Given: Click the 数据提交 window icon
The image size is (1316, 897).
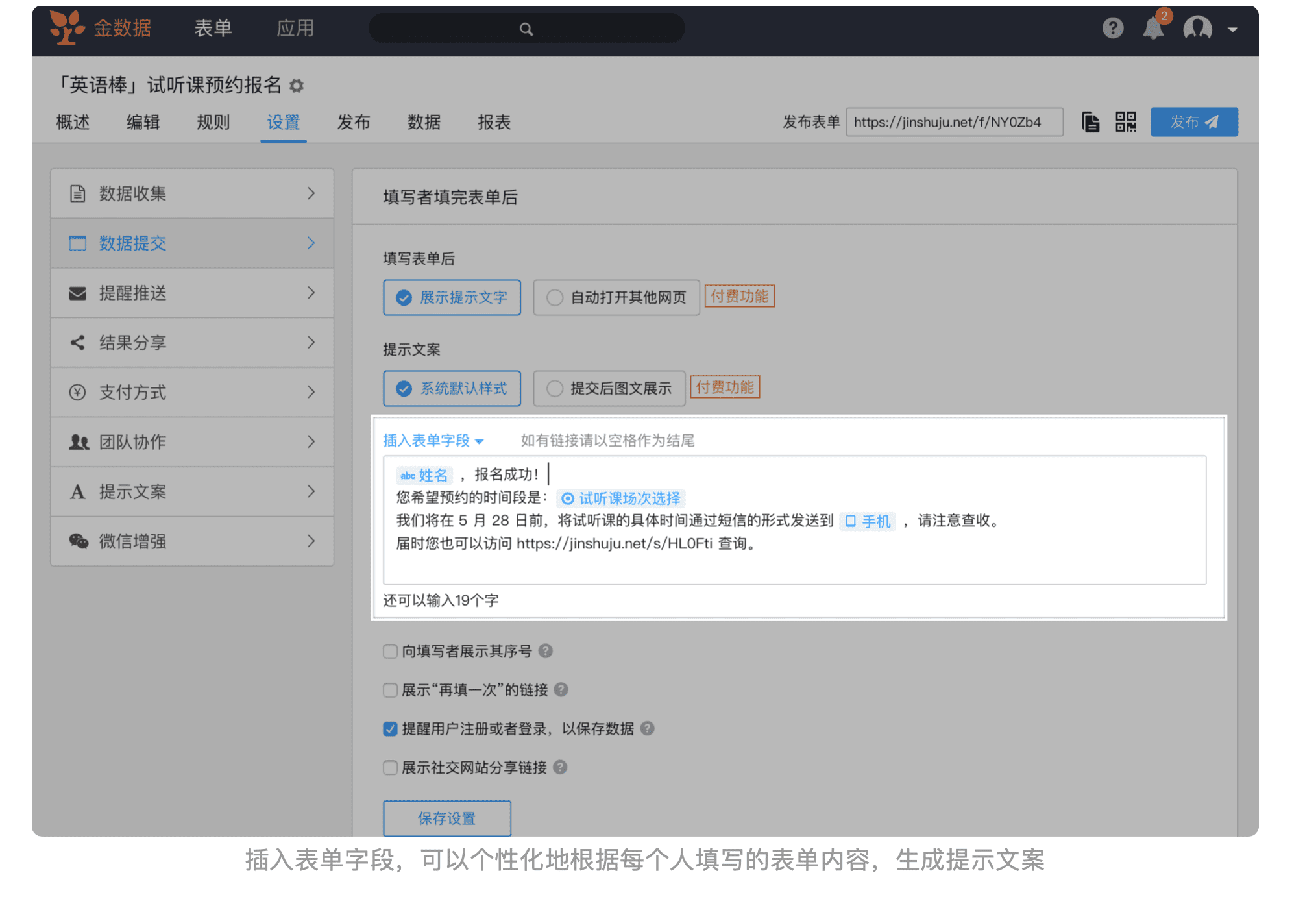Looking at the screenshot, I should tap(78, 243).
